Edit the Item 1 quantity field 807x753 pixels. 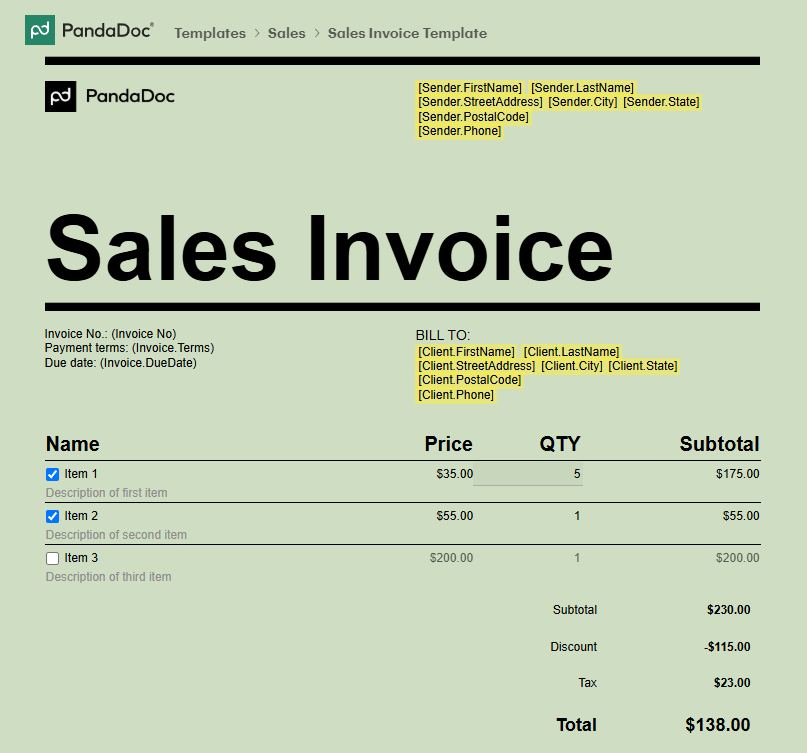[x=528, y=474]
